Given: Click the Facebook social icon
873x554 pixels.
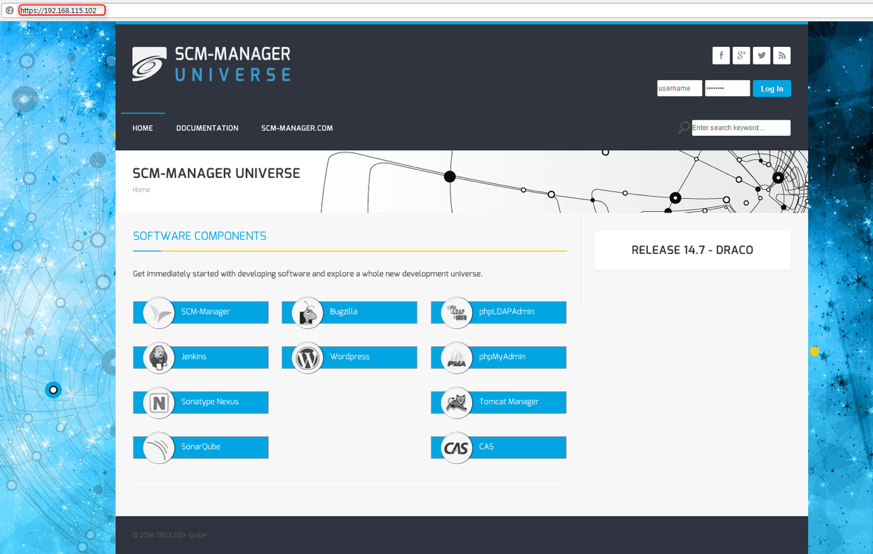Looking at the screenshot, I should click(720, 56).
